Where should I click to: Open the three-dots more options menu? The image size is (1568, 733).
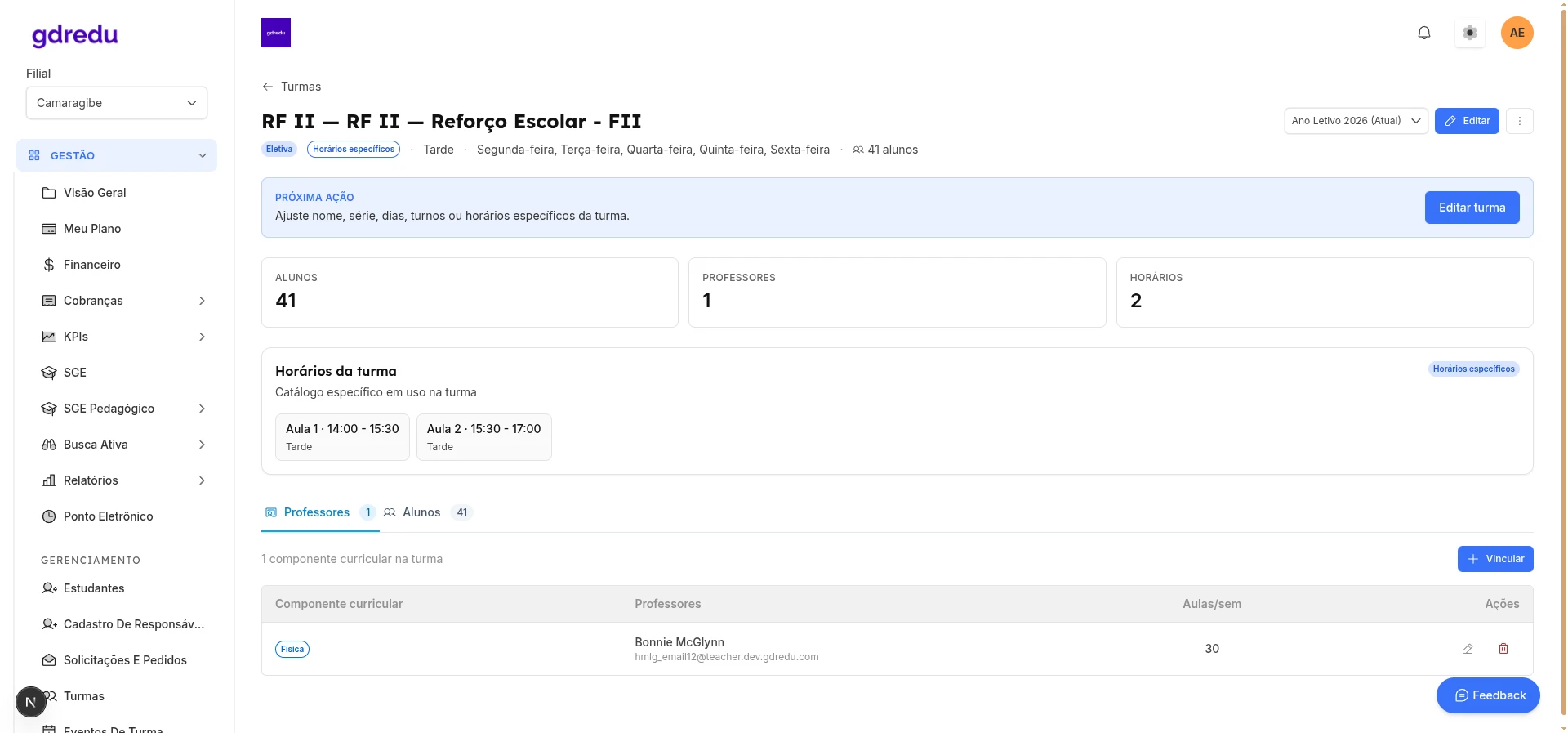[1520, 121]
